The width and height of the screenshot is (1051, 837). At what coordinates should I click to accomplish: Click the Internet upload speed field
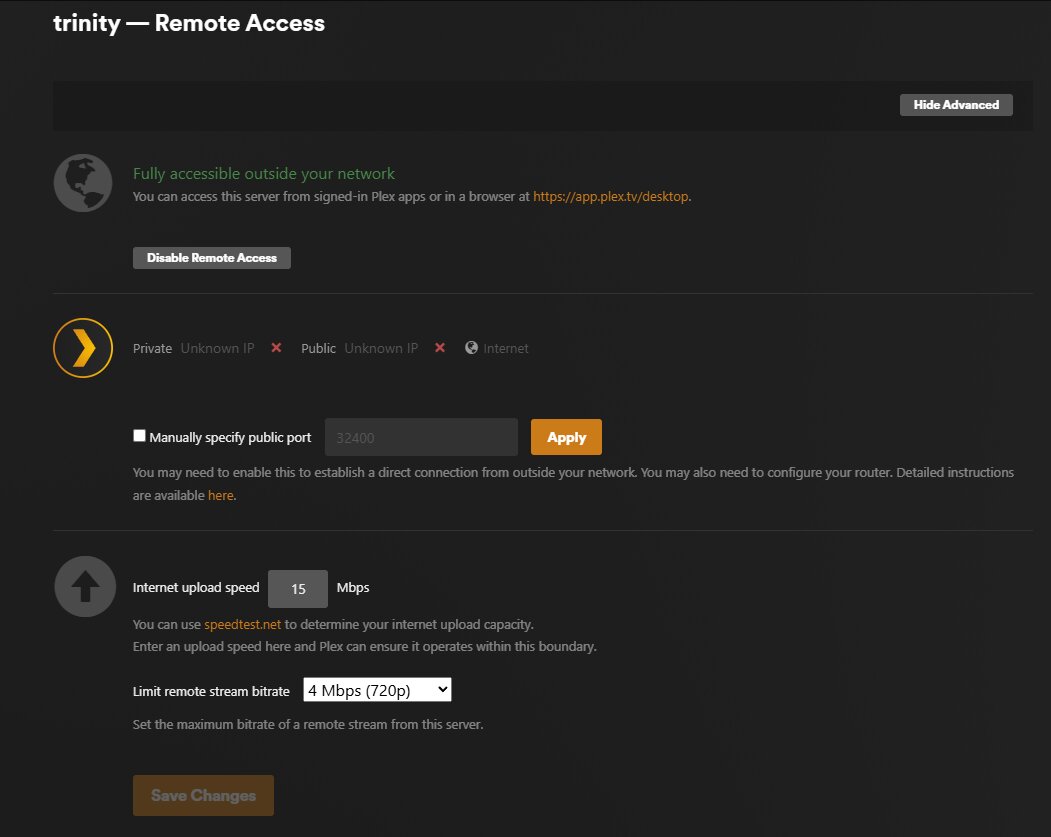click(298, 589)
